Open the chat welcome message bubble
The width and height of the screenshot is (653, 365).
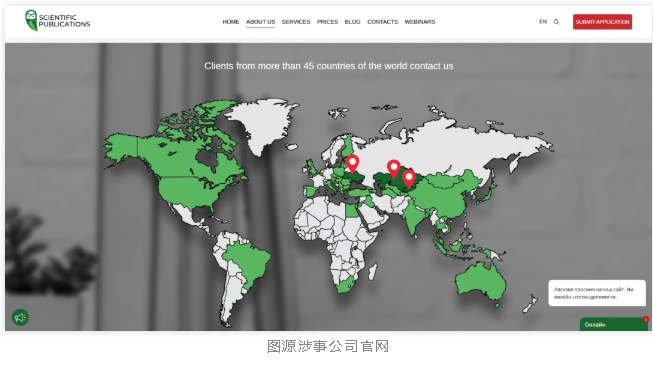pos(597,293)
